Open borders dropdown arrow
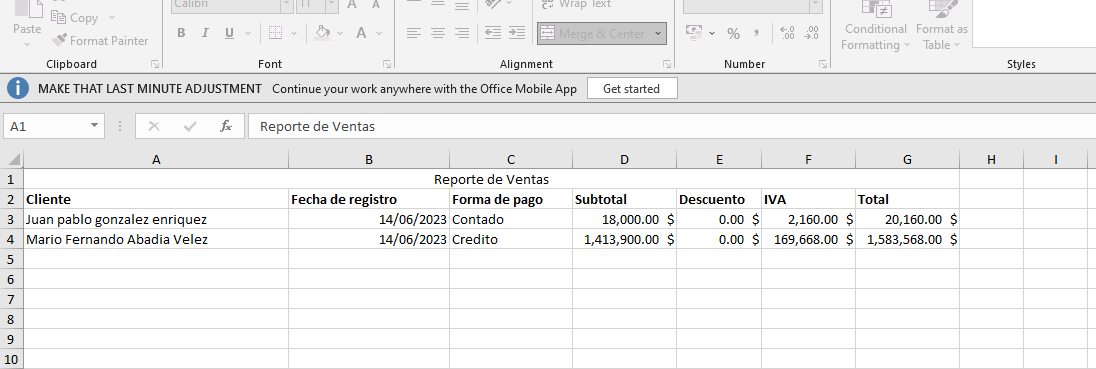The height and width of the screenshot is (369, 1096). 294,33
